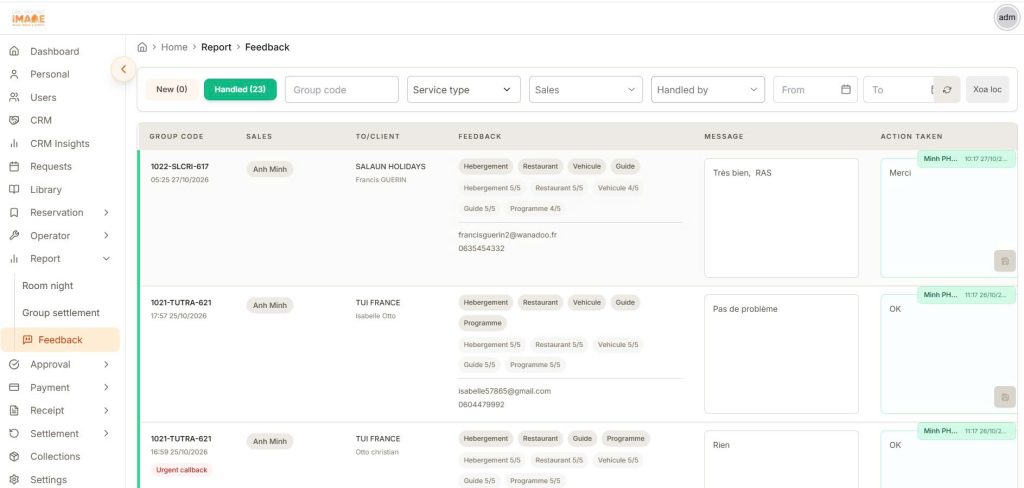Click the CRM Insights chart icon
The image size is (1024, 488).
tap(14, 144)
